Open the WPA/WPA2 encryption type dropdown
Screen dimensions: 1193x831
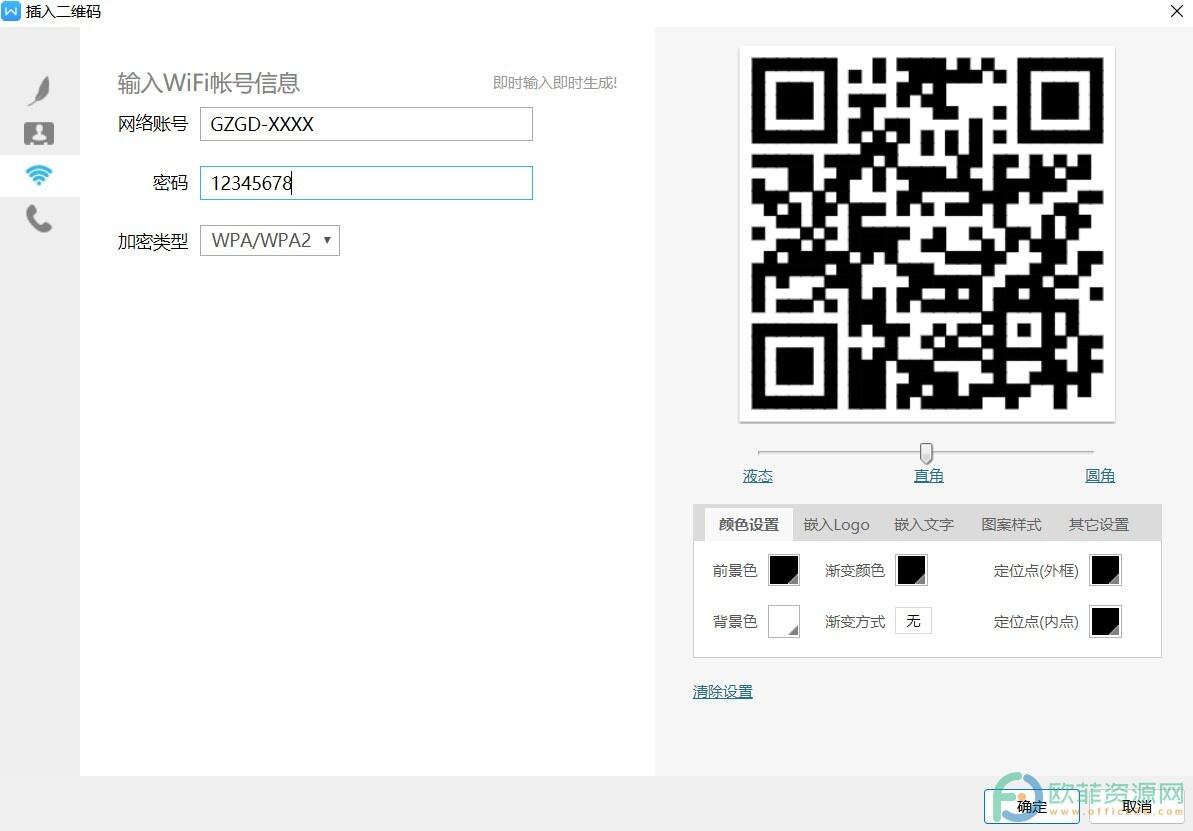(x=269, y=240)
